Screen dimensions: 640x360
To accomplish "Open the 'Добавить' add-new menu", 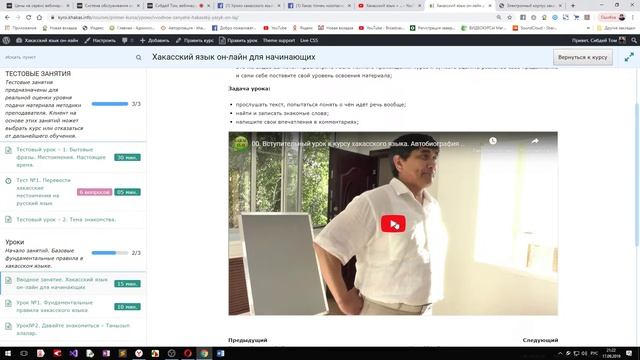I will point(154,40).
